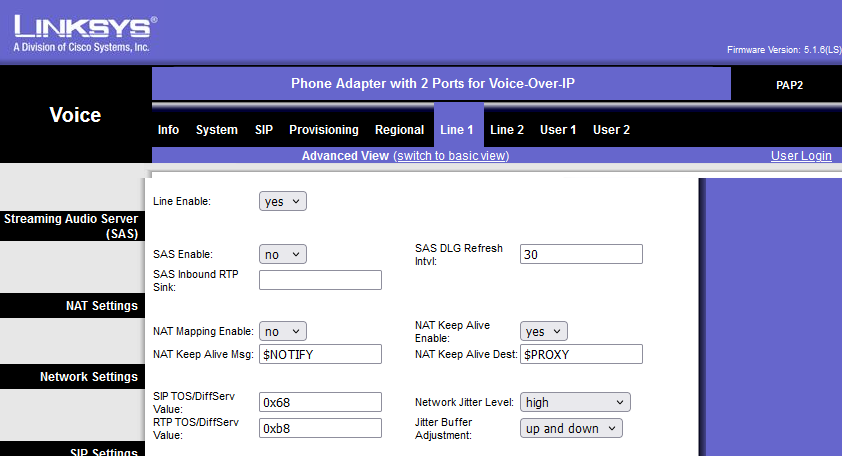842x456 pixels.
Task: Open the User 2 tab
Action: click(611, 130)
